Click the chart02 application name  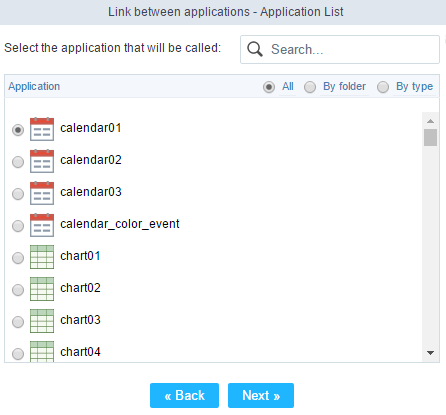click(80, 288)
